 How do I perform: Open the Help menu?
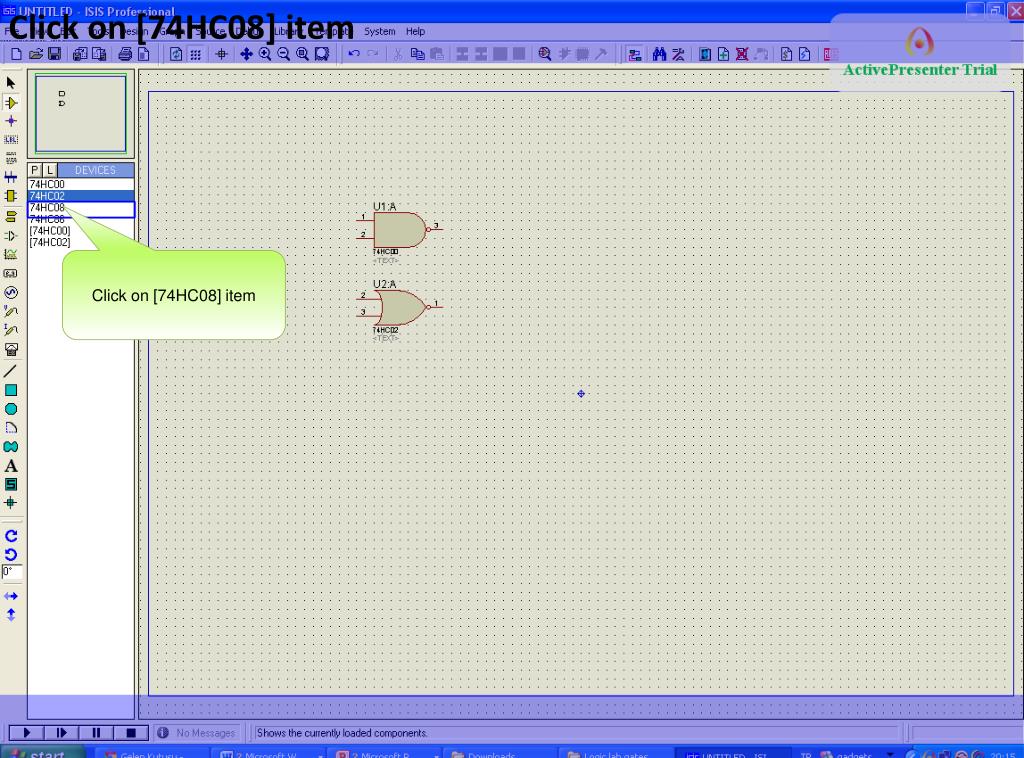pyautogui.click(x=415, y=31)
